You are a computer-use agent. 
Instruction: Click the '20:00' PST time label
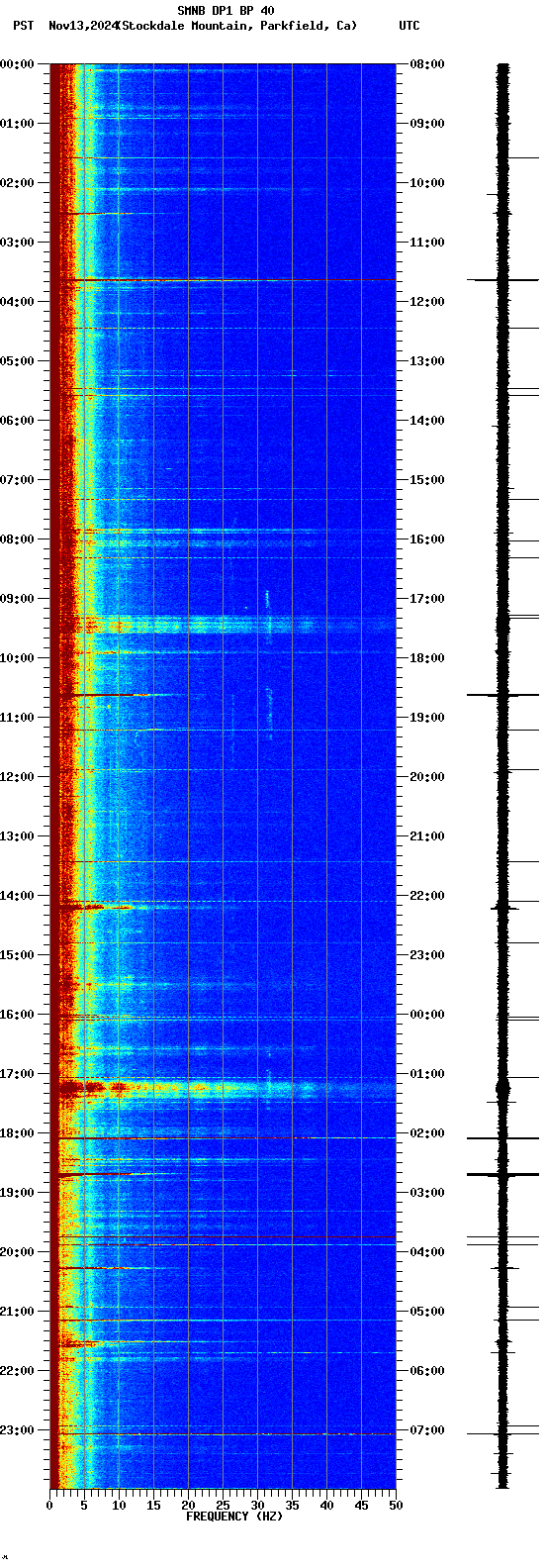point(18,1252)
